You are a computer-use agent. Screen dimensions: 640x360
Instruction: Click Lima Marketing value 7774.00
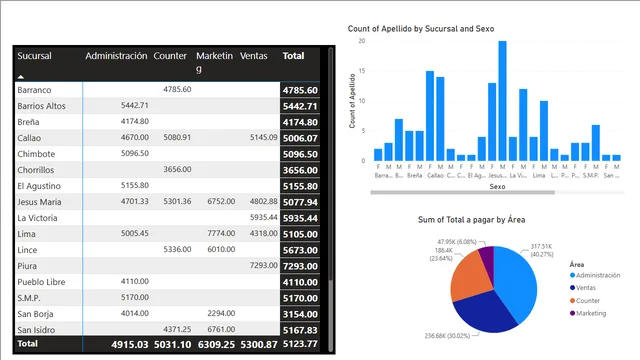click(x=221, y=233)
